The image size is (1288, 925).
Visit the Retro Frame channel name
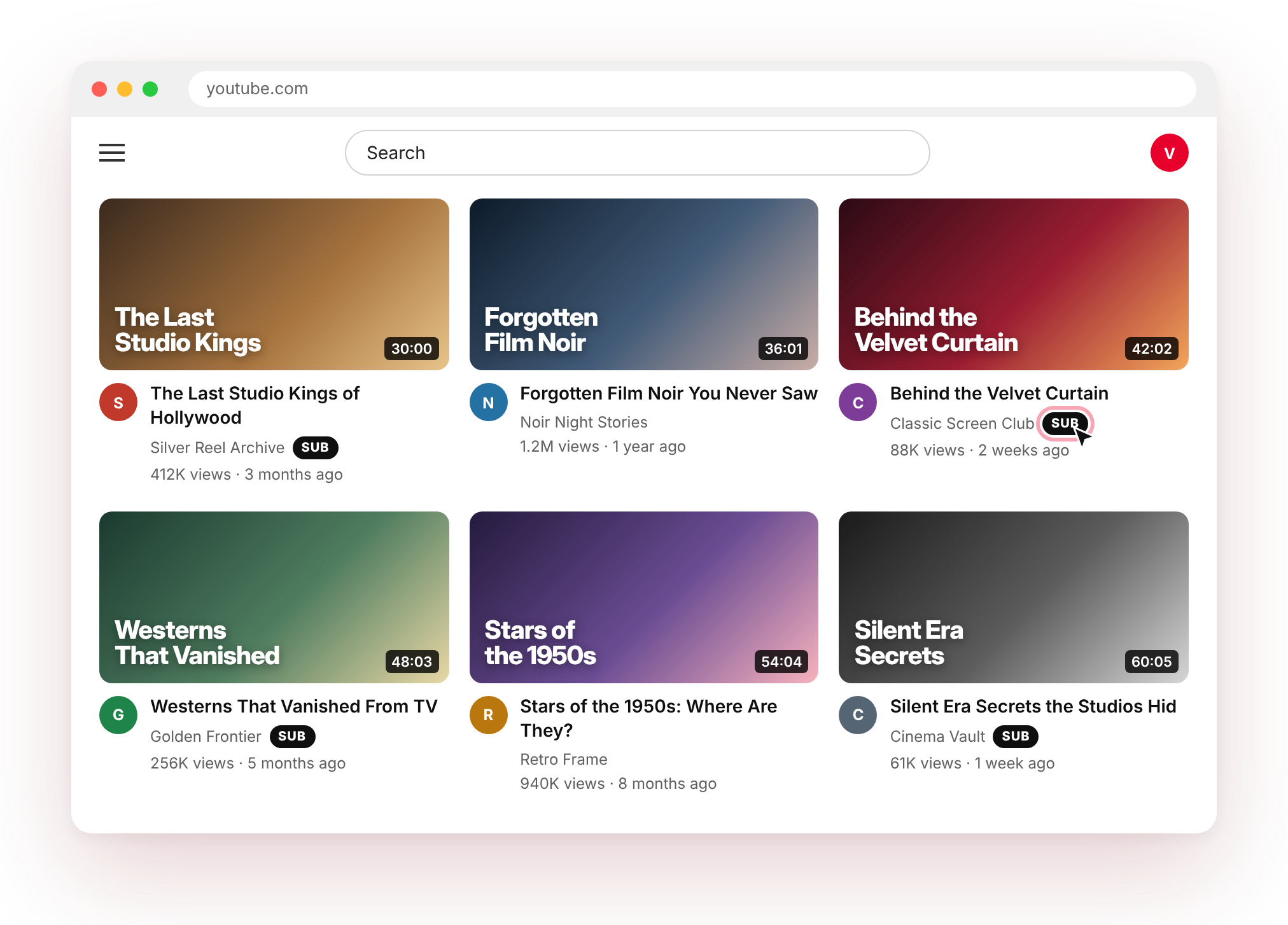click(564, 759)
